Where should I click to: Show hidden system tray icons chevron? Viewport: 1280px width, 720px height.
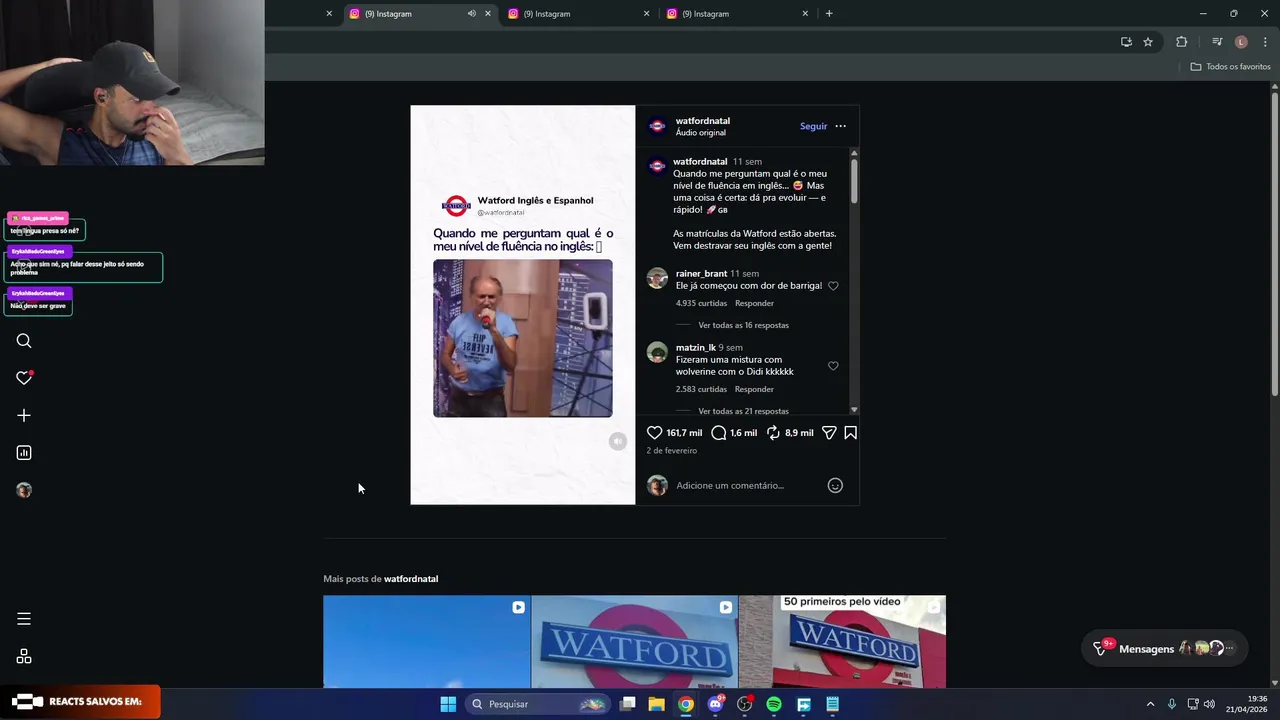click(x=1150, y=704)
